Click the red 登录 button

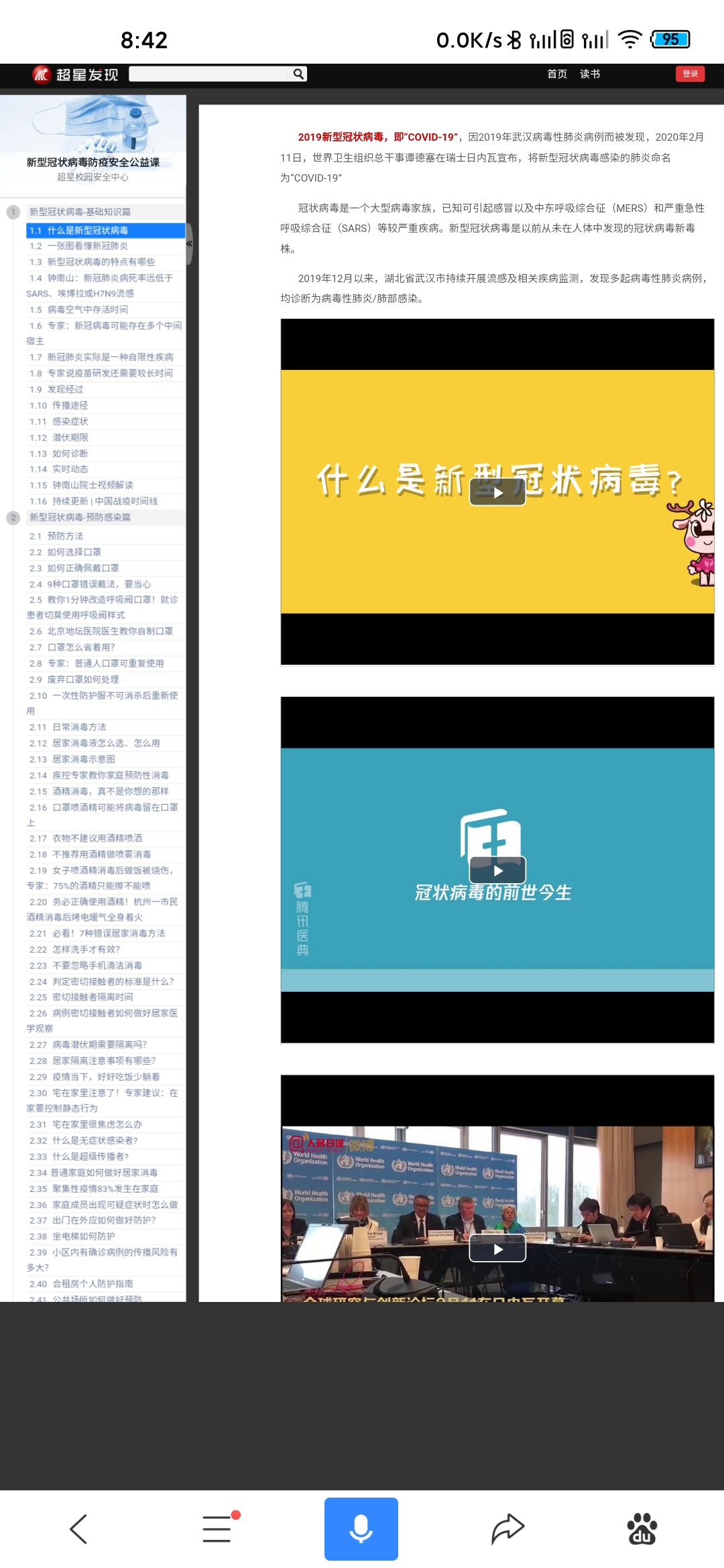690,74
